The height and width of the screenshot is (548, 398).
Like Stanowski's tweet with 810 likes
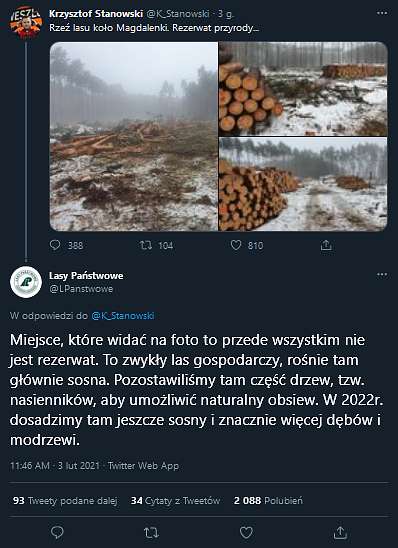pos(236,245)
